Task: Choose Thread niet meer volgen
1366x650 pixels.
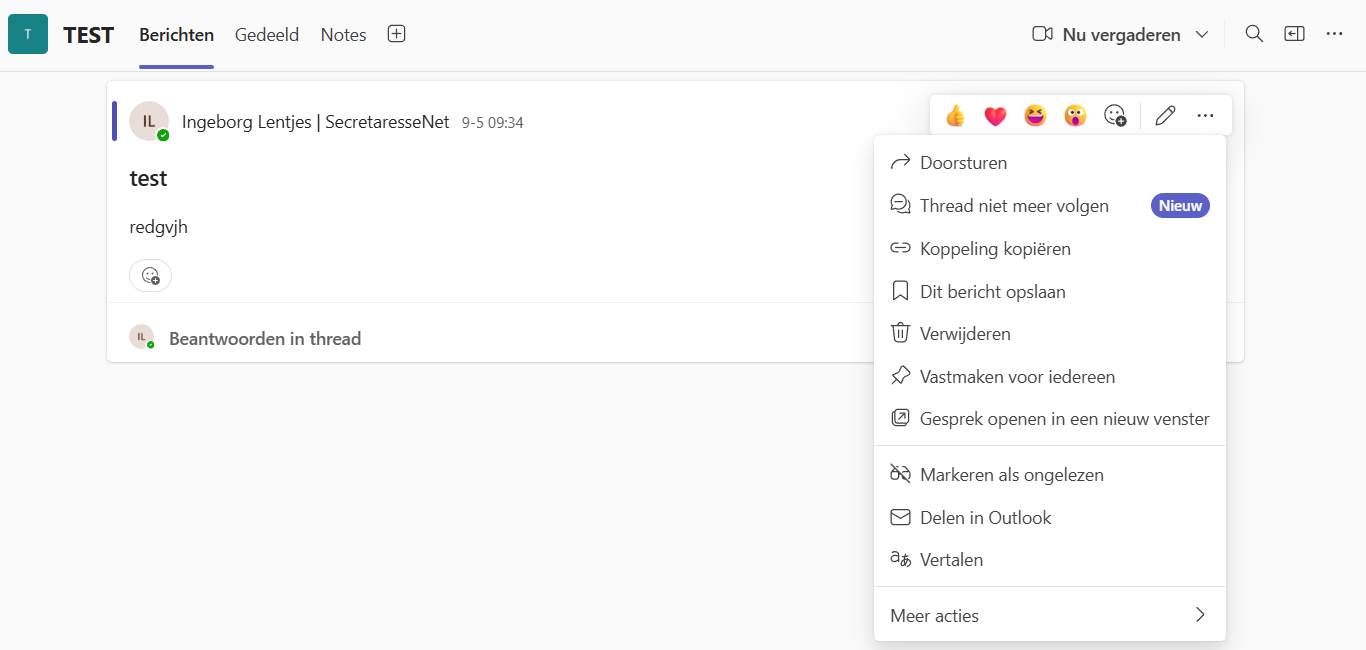Action: (1050, 206)
